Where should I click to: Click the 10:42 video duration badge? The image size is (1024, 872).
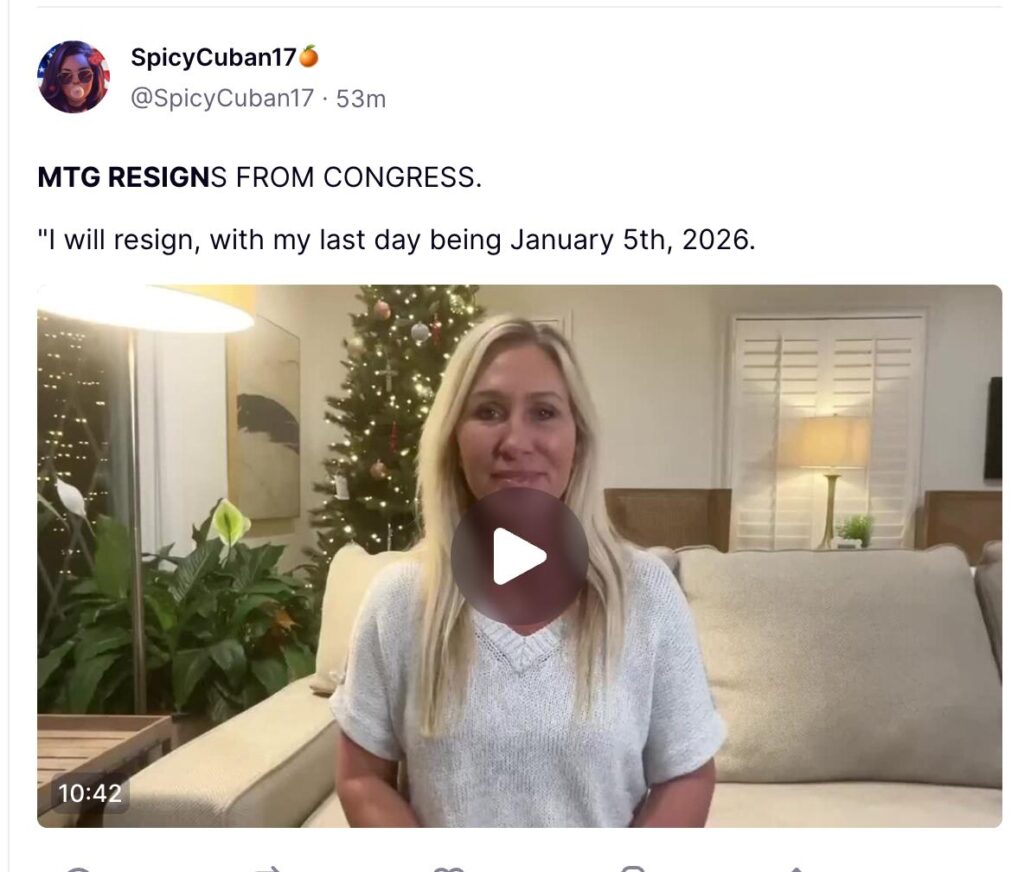point(89,794)
